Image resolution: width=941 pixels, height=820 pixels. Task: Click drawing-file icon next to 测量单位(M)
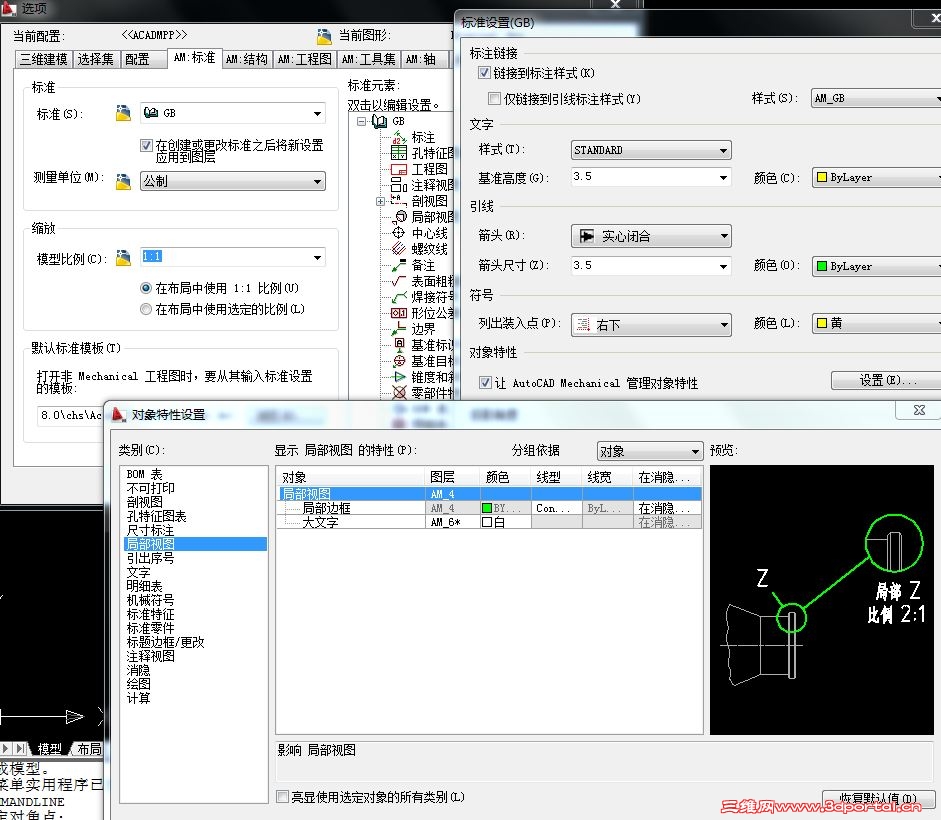pyautogui.click(x=123, y=181)
